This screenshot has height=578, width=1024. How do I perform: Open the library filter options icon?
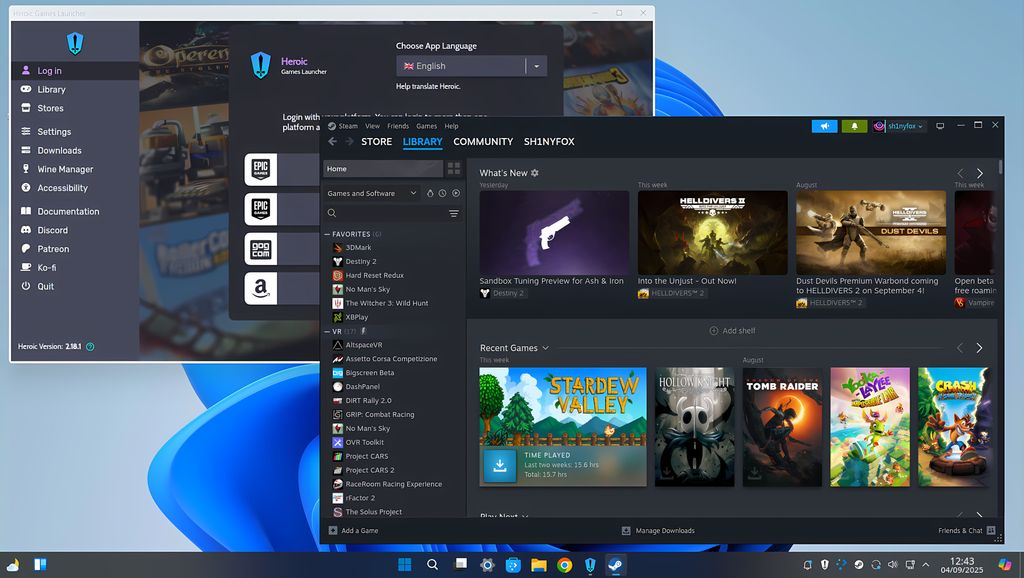(x=455, y=213)
